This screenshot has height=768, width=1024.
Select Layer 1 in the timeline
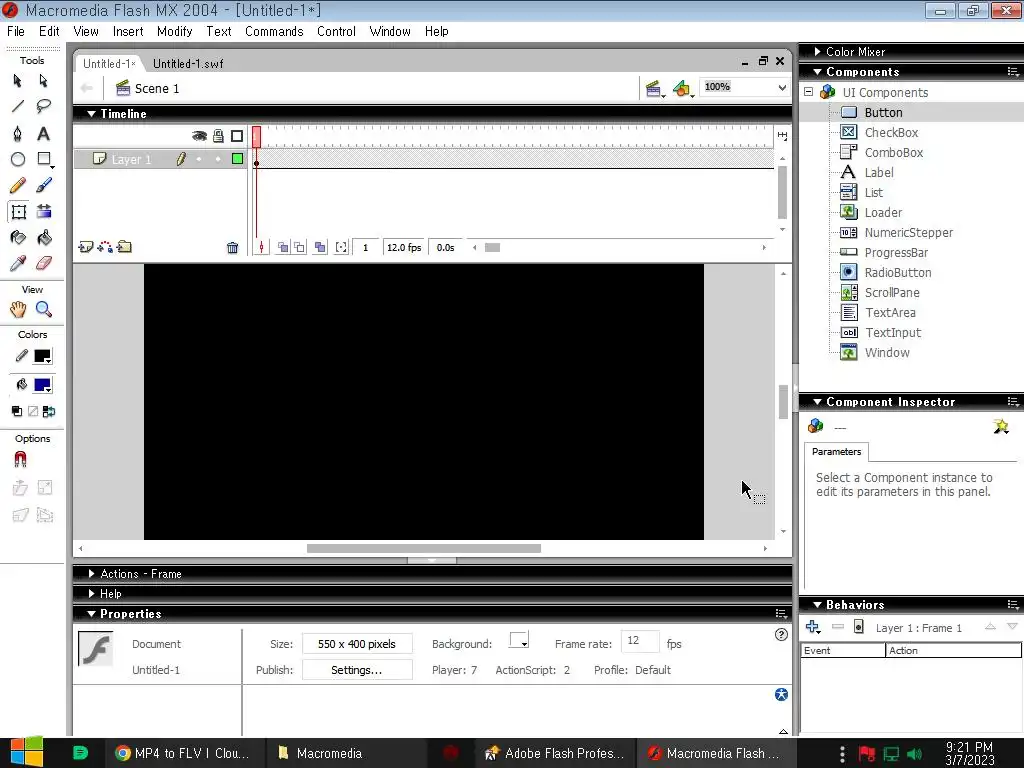(131, 159)
